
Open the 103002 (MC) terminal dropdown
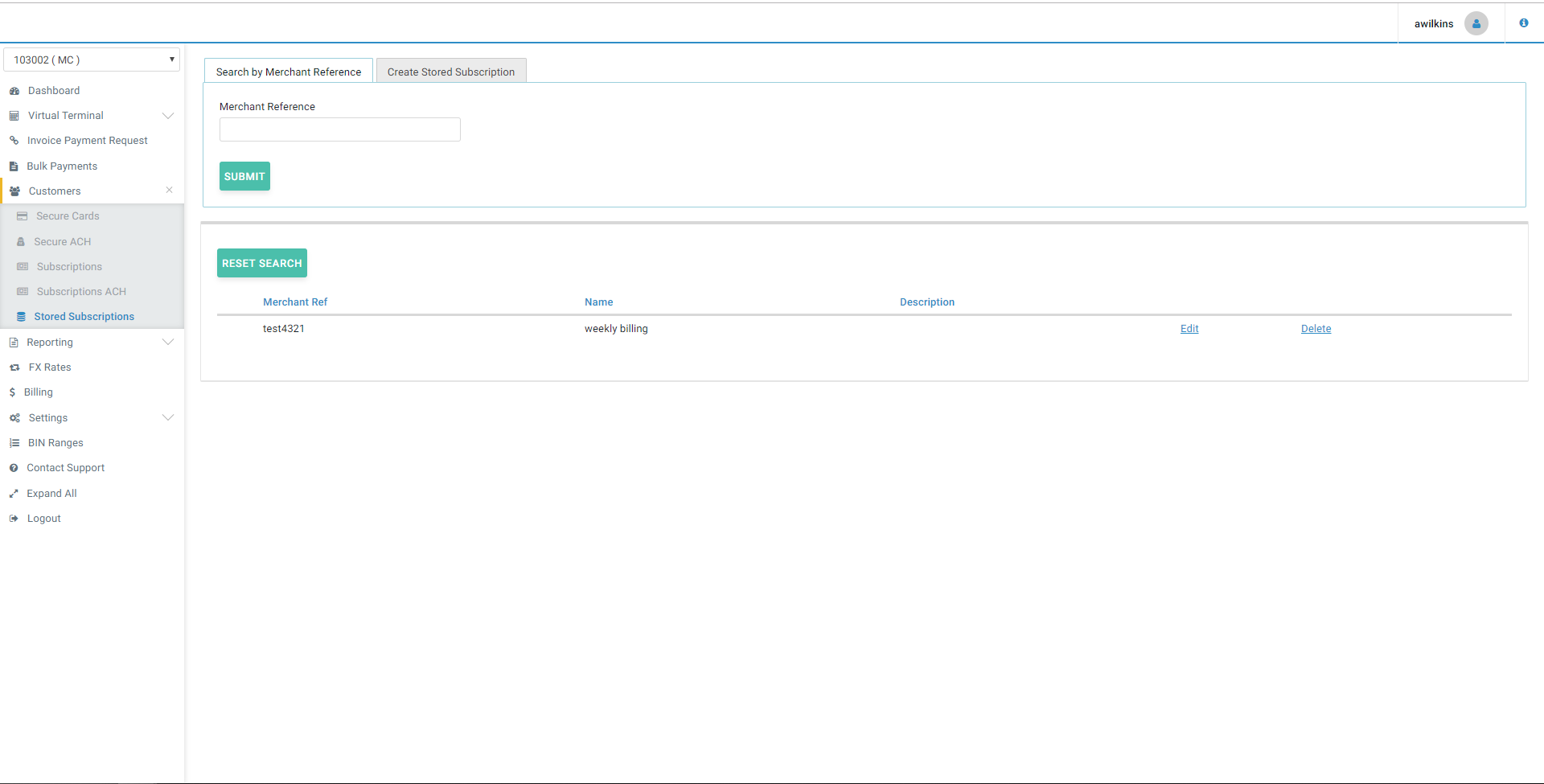click(x=92, y=60)
